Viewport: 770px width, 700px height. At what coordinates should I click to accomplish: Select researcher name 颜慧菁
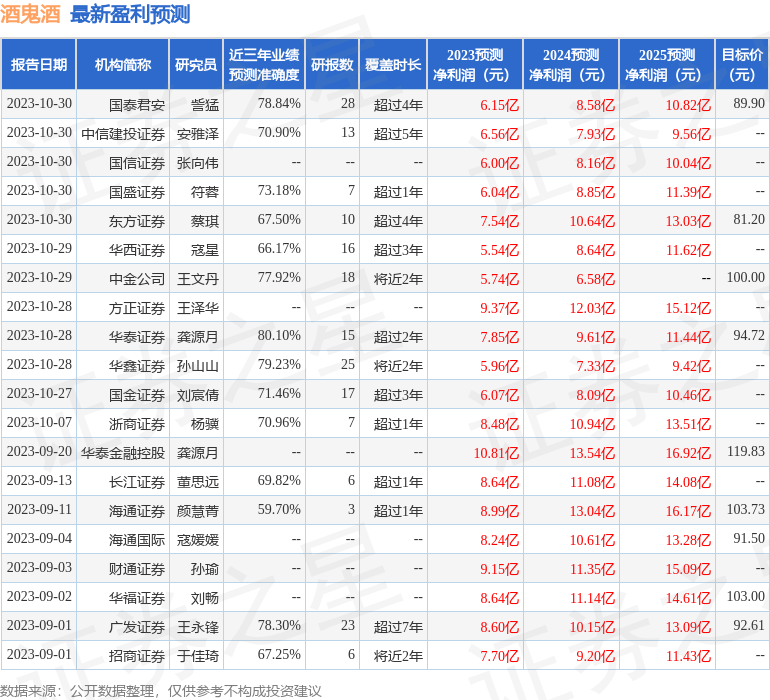(x=198, y=510)
